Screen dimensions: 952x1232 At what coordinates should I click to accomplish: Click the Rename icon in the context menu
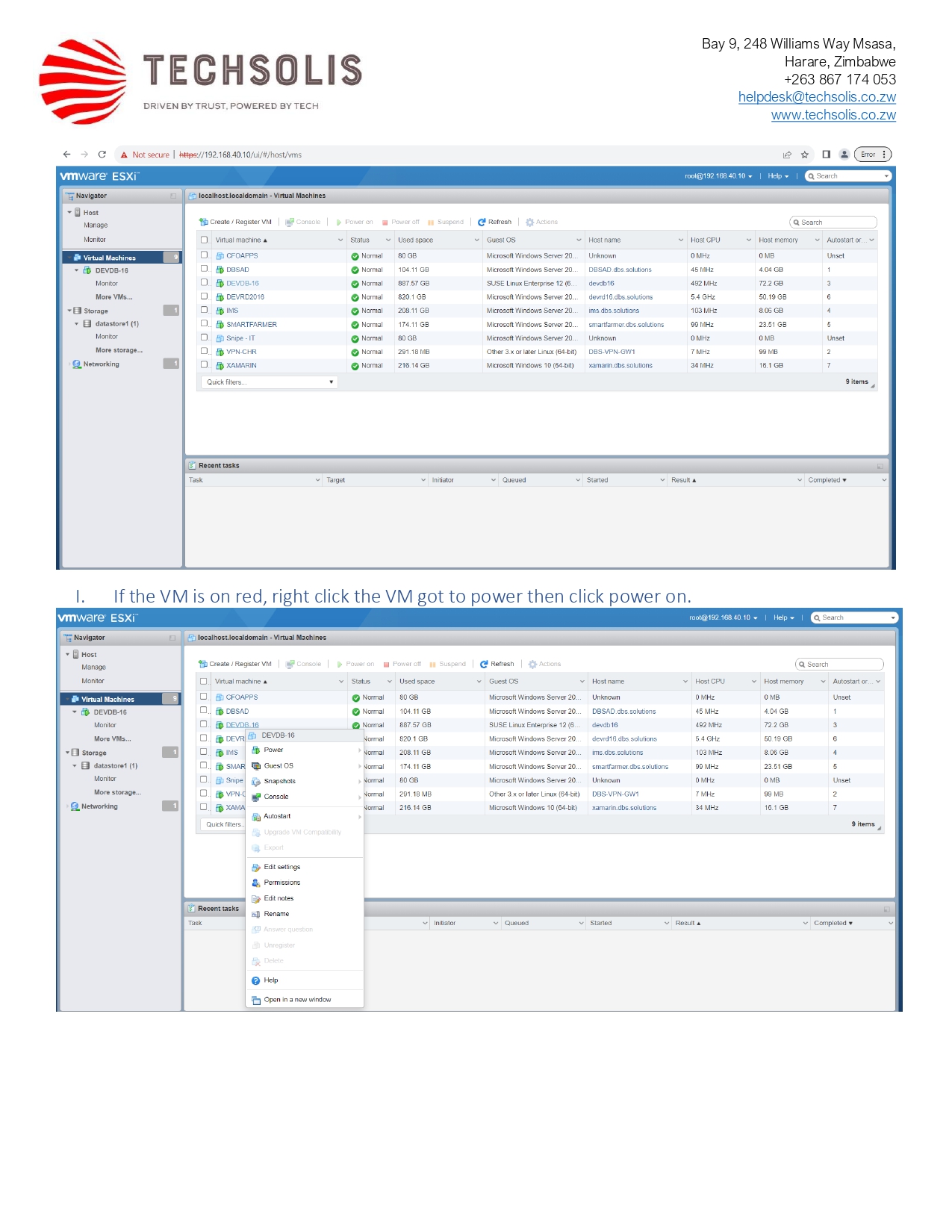pos(256,915)
